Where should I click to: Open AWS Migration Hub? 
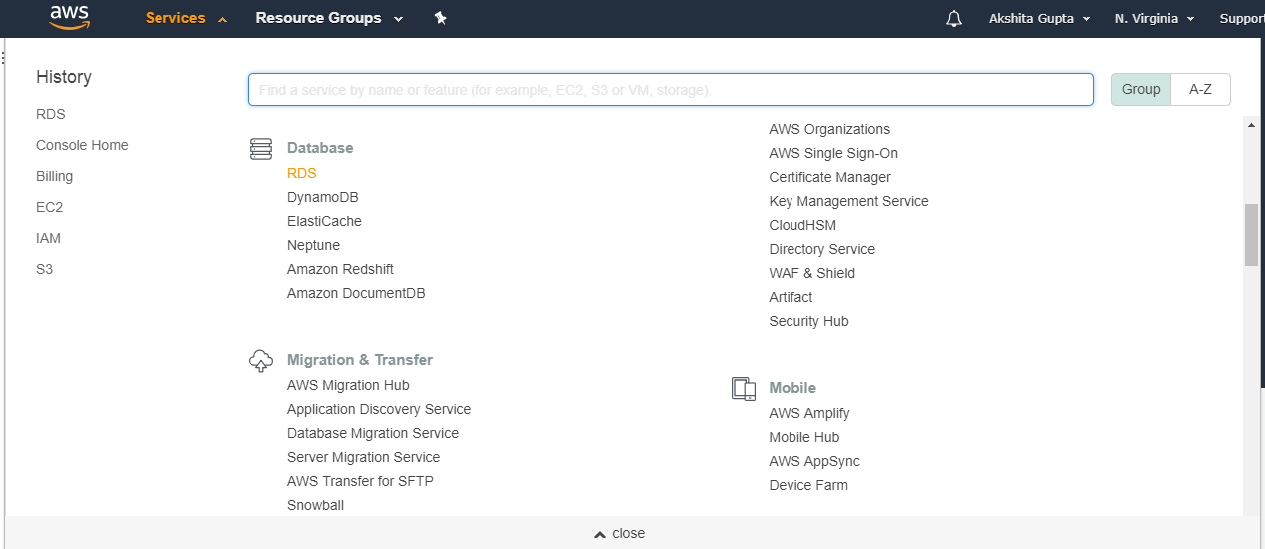point(348,385)
